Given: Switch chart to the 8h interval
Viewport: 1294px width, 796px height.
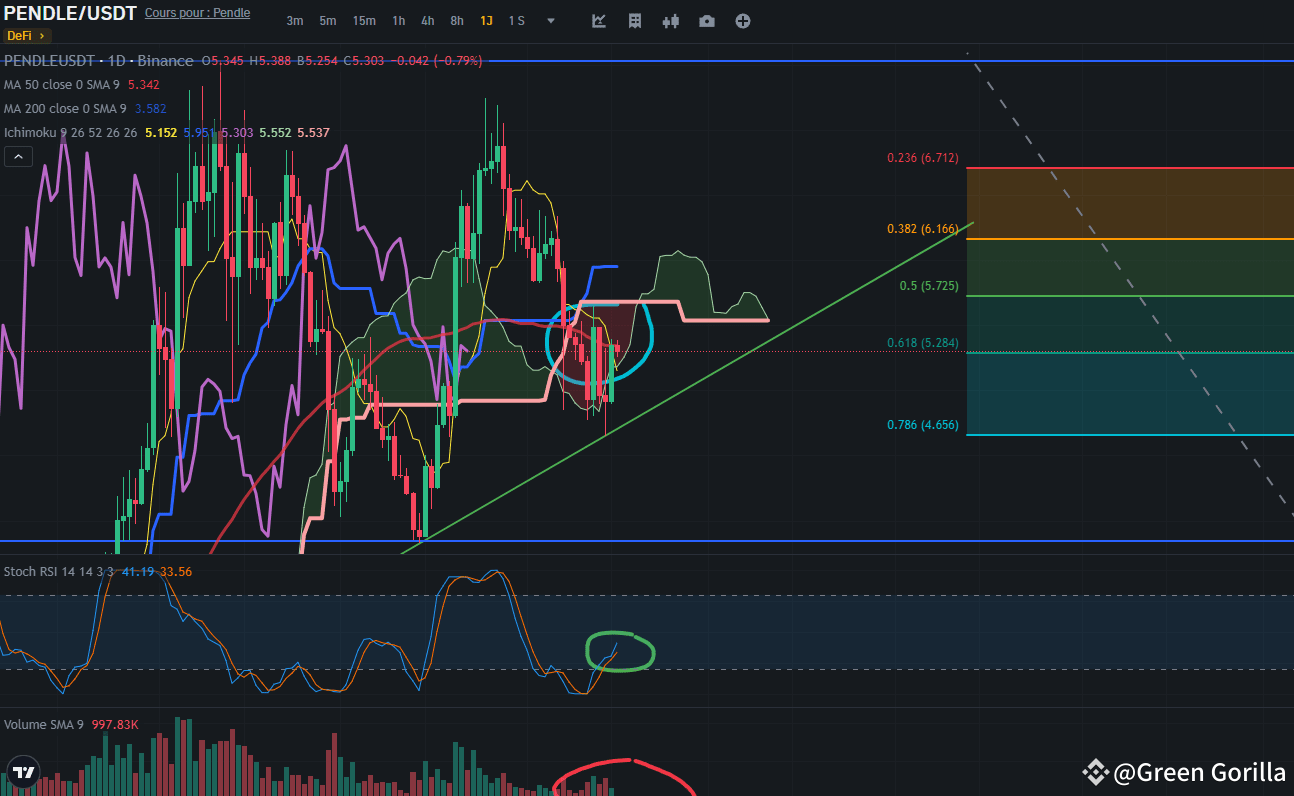Looking at the screenshot, I should (457, 21).
